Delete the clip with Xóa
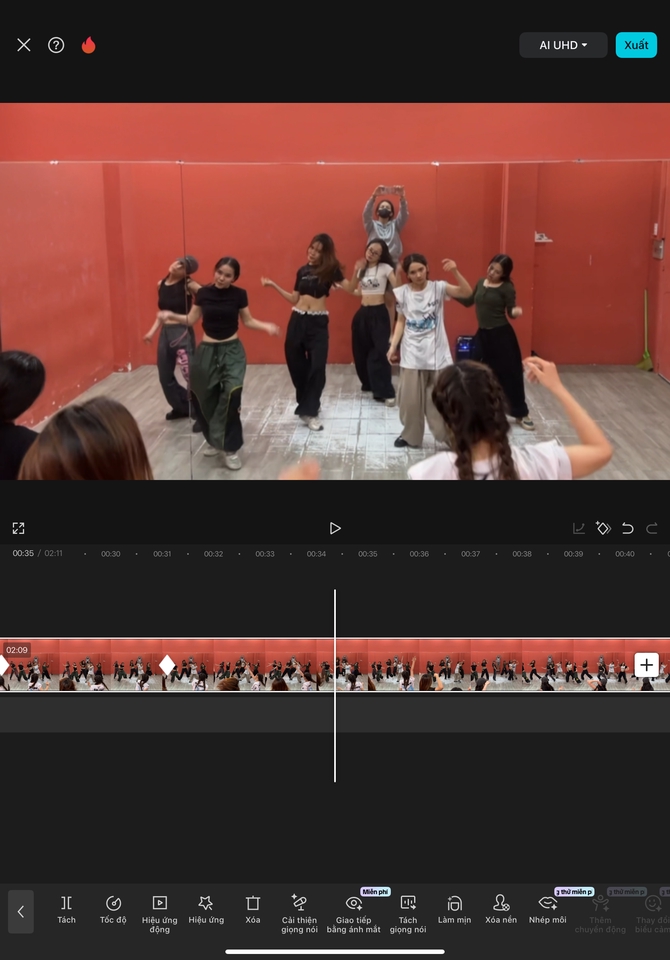 click(x=253, y=909)
